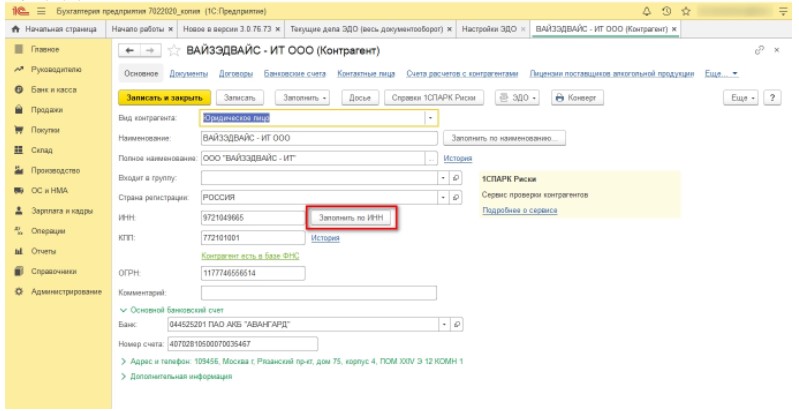
Task: Click Контрагент есть в базе ФНС link
Action: (250, 256)
